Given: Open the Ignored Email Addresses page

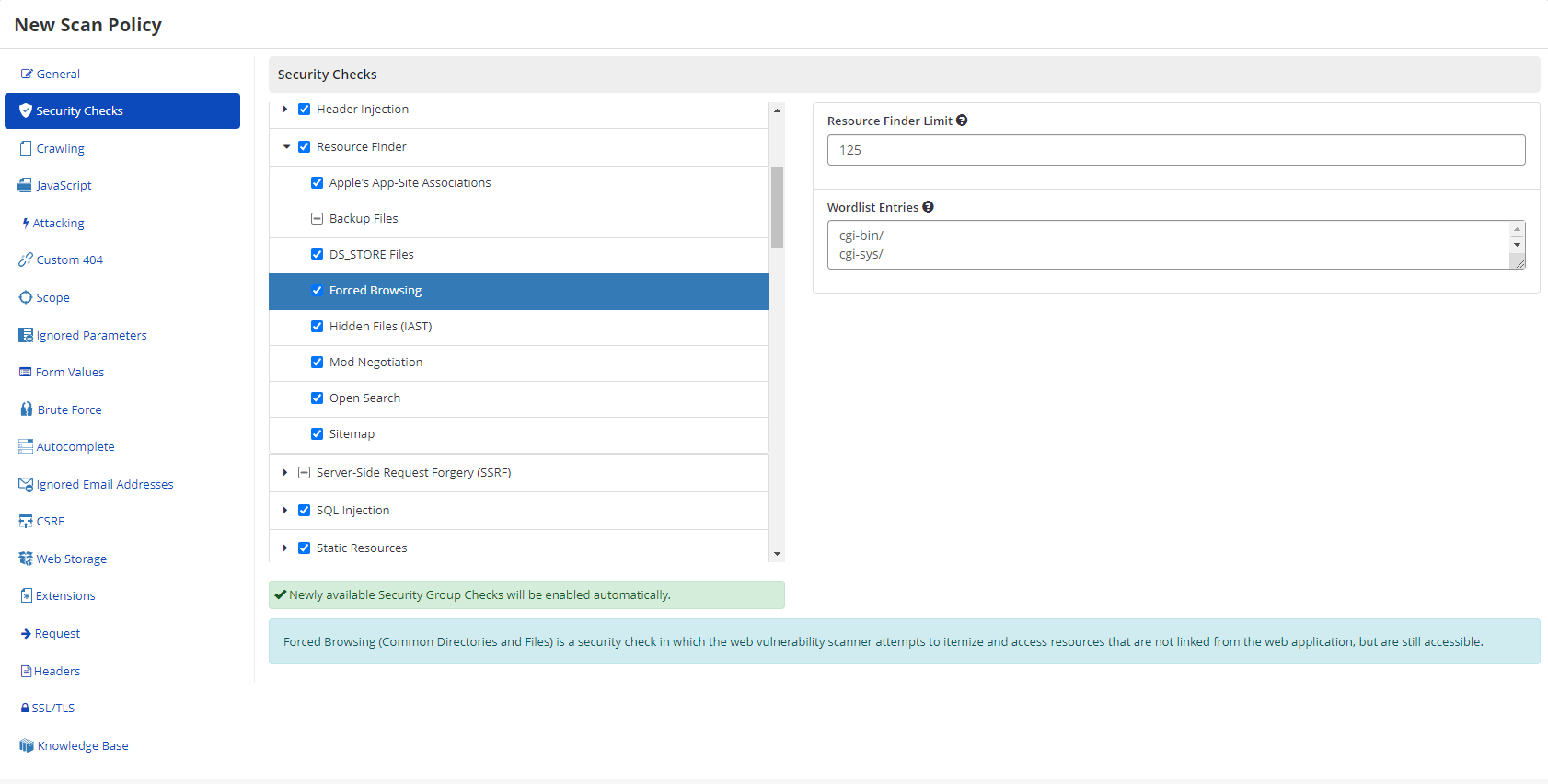Looking at the screenshot, I should click(x=104, y=484).
